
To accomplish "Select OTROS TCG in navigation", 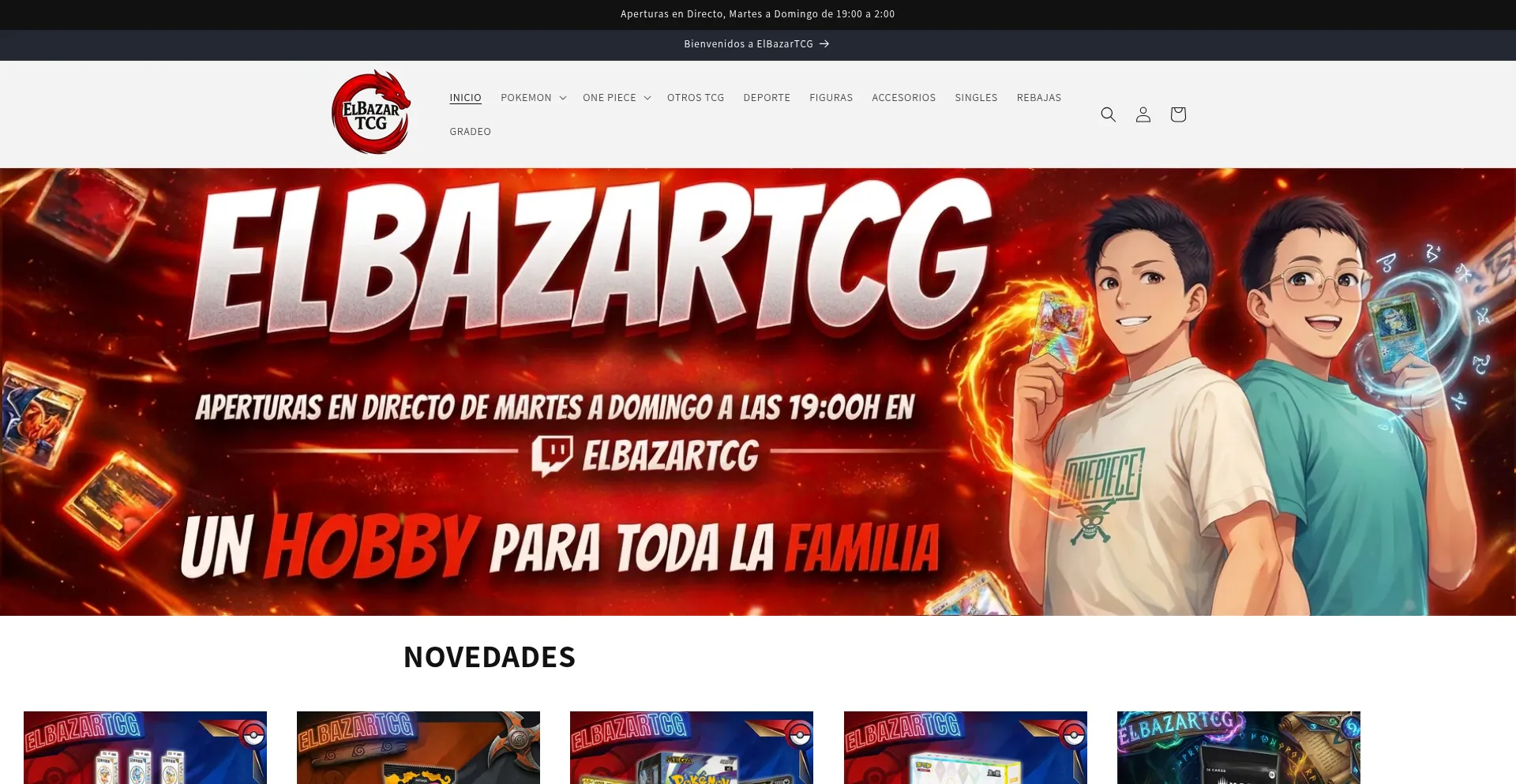I will (696, 98).
